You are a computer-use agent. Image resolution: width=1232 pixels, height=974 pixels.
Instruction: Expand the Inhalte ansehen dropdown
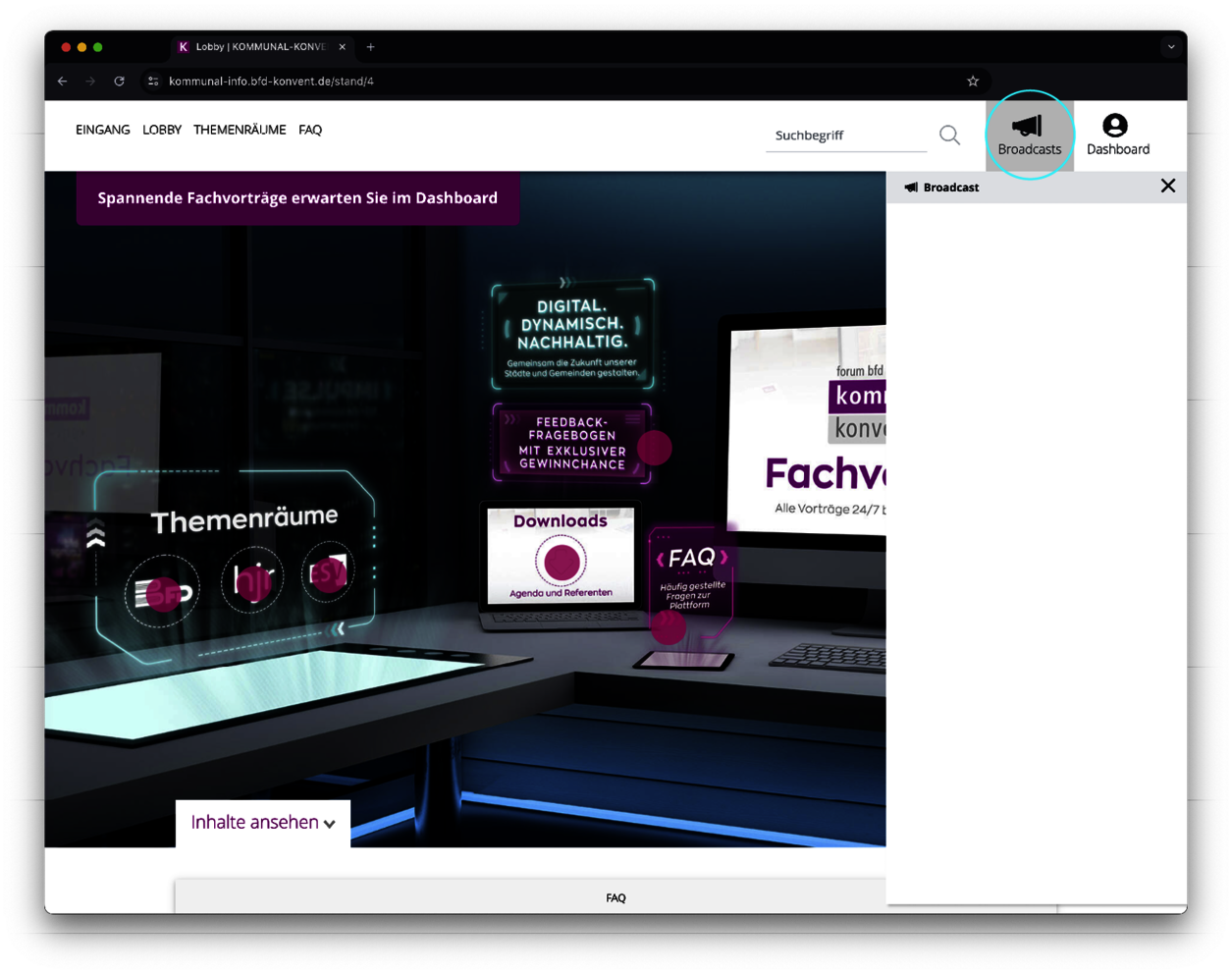[263, 823]
